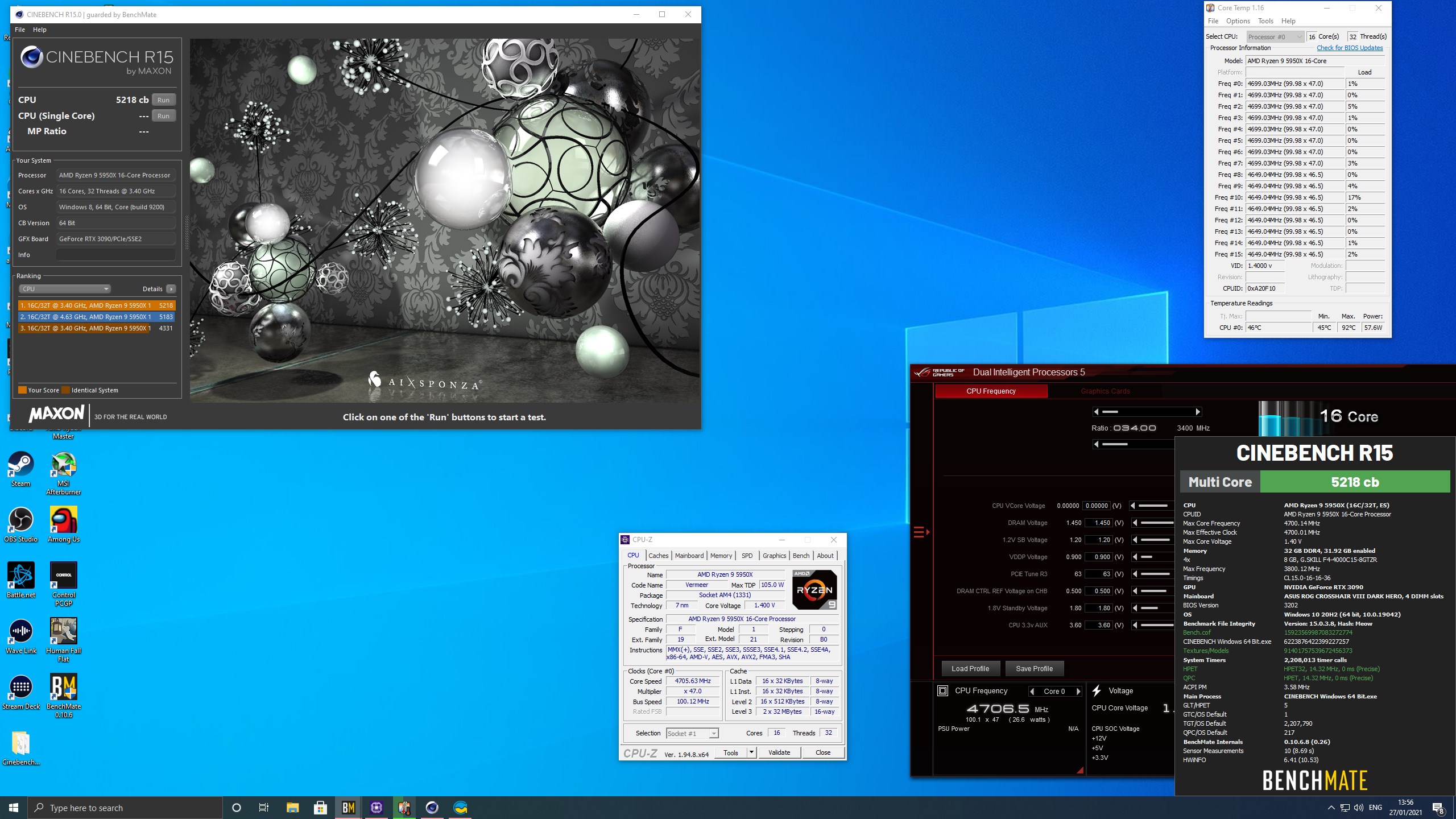Run the Cinebench CPU multi-core test
This screenshot has width=1456, height=819.
164,100
